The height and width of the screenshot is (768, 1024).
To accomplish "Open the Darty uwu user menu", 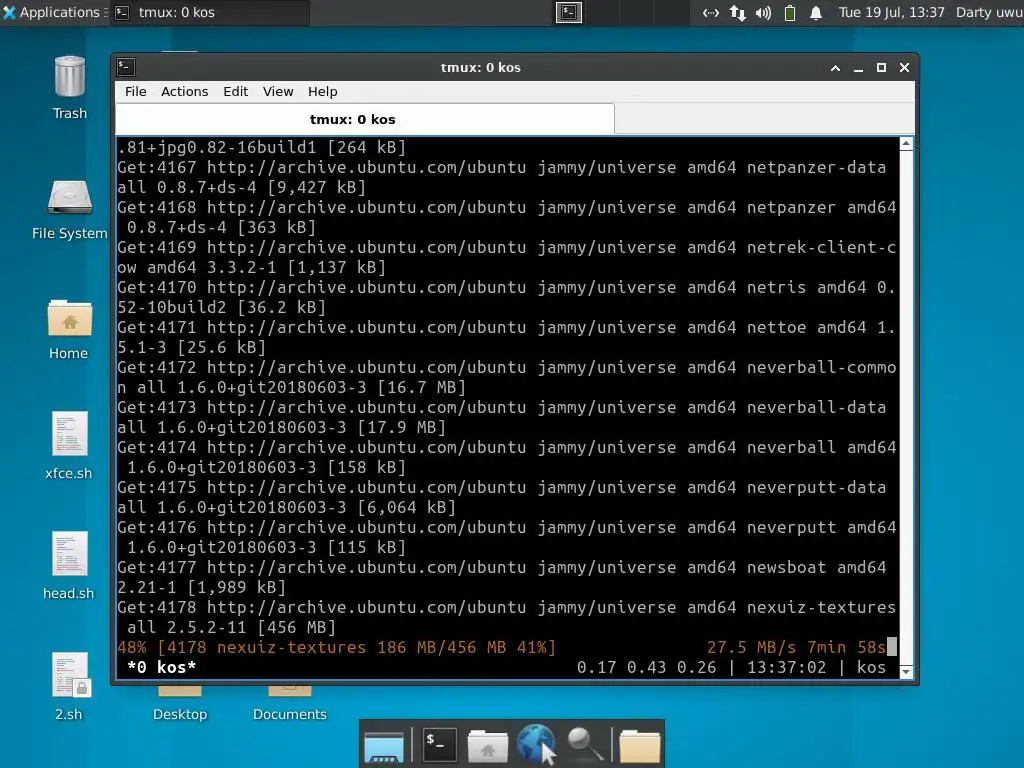I will coord(989,12).
